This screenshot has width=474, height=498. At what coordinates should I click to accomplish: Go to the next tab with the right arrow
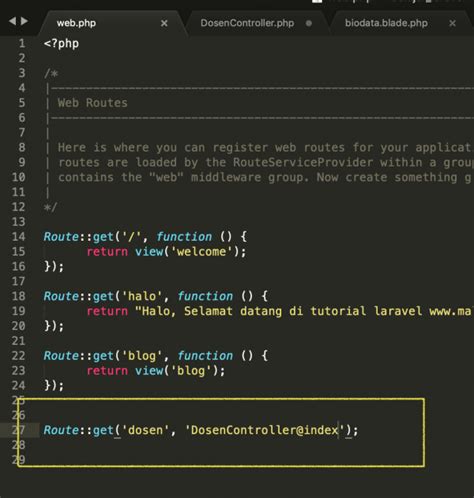click(24, 21)
